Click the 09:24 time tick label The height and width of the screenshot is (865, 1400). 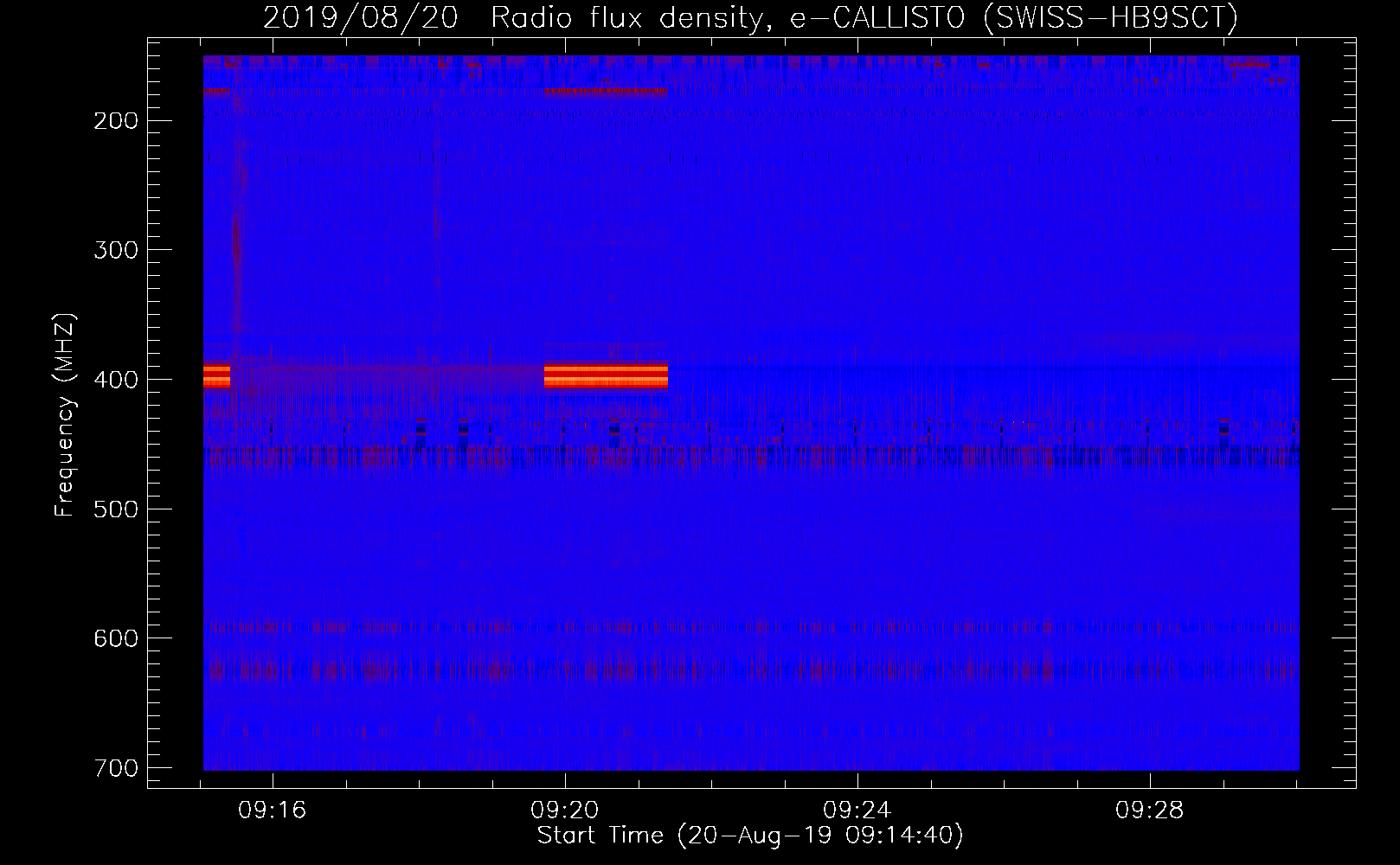tap(857, 811)
